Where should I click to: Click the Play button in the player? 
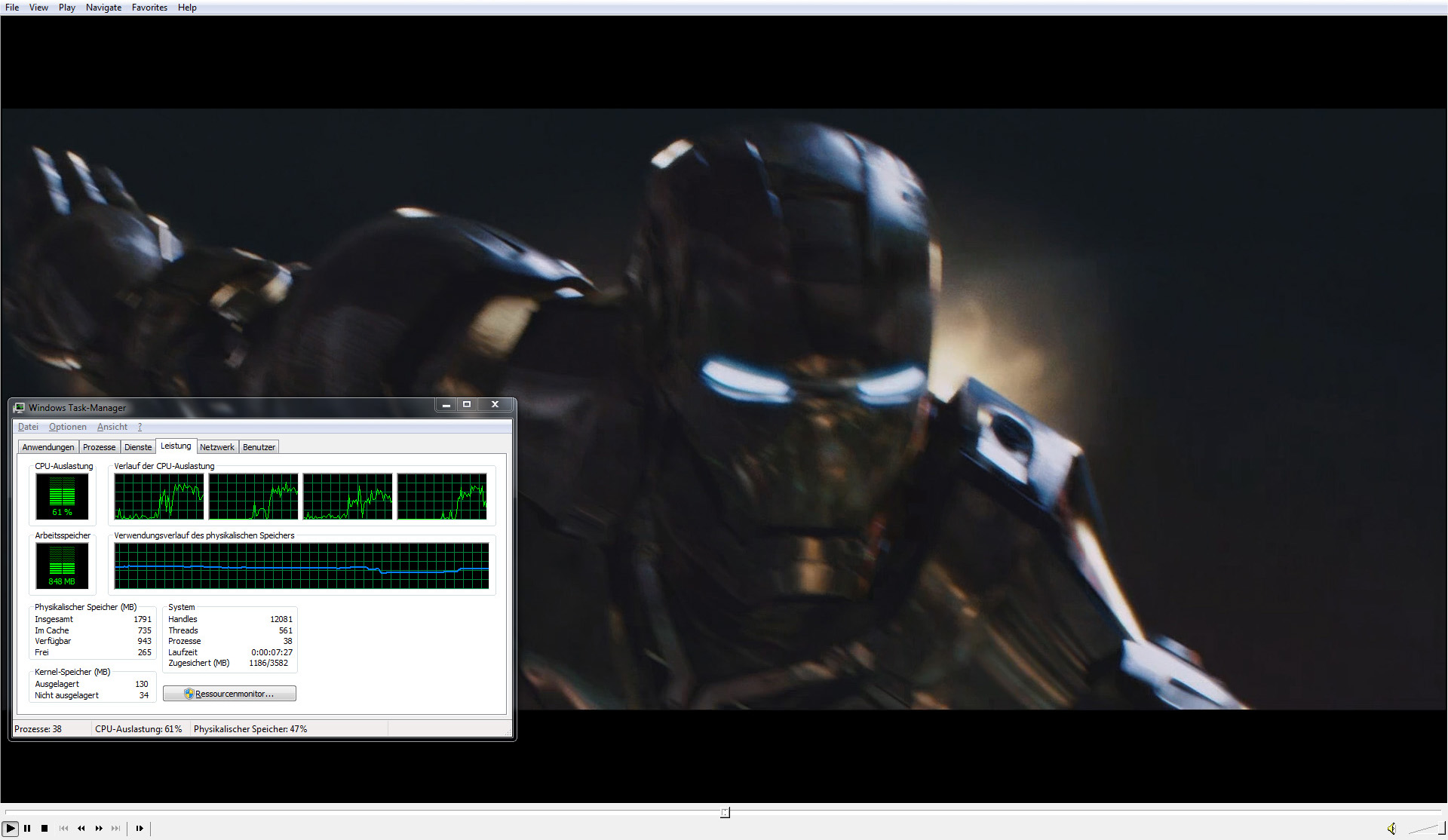coord(11,828)
